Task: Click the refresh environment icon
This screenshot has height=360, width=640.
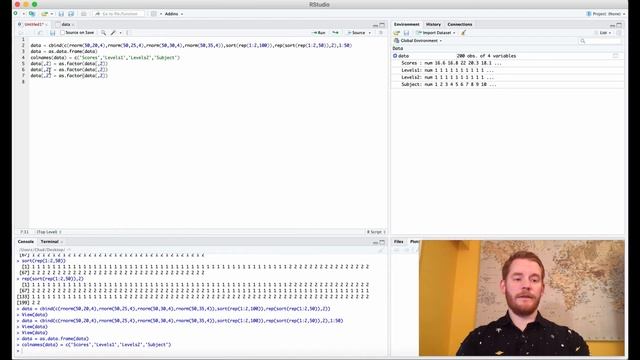Action: (618, 33)
